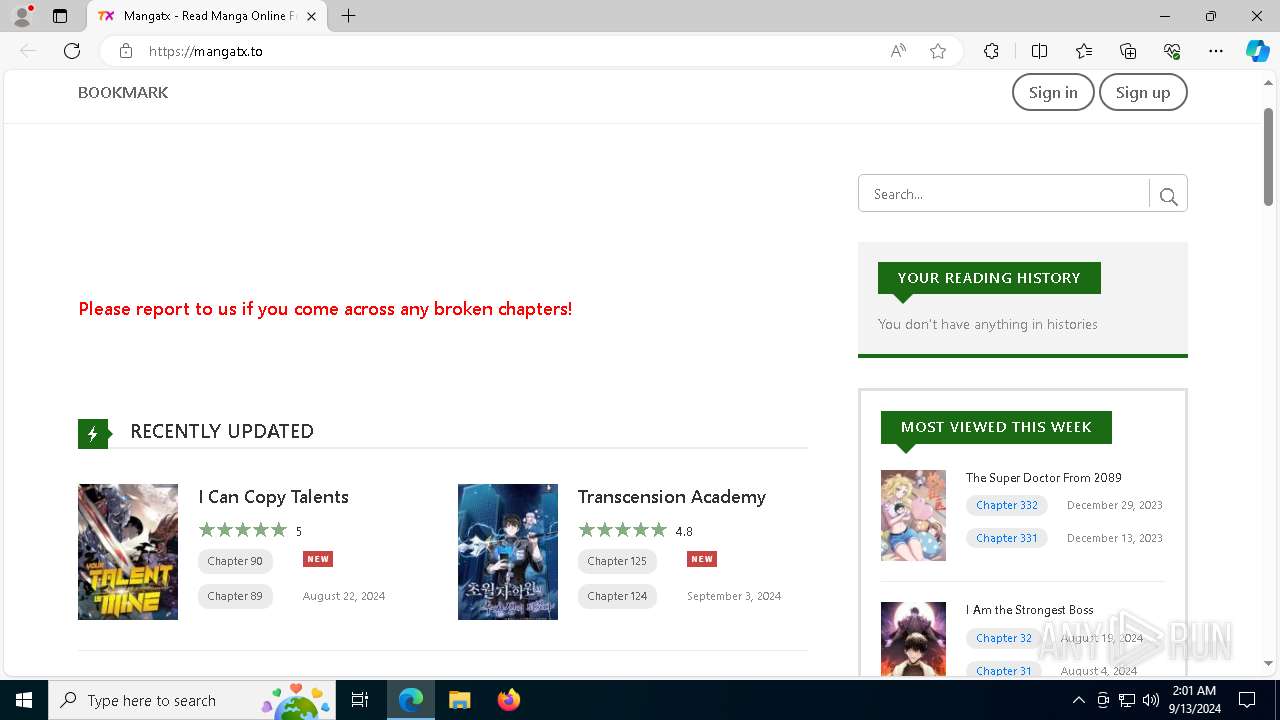Click the scrollbar down arrow

coord(1268,663)
